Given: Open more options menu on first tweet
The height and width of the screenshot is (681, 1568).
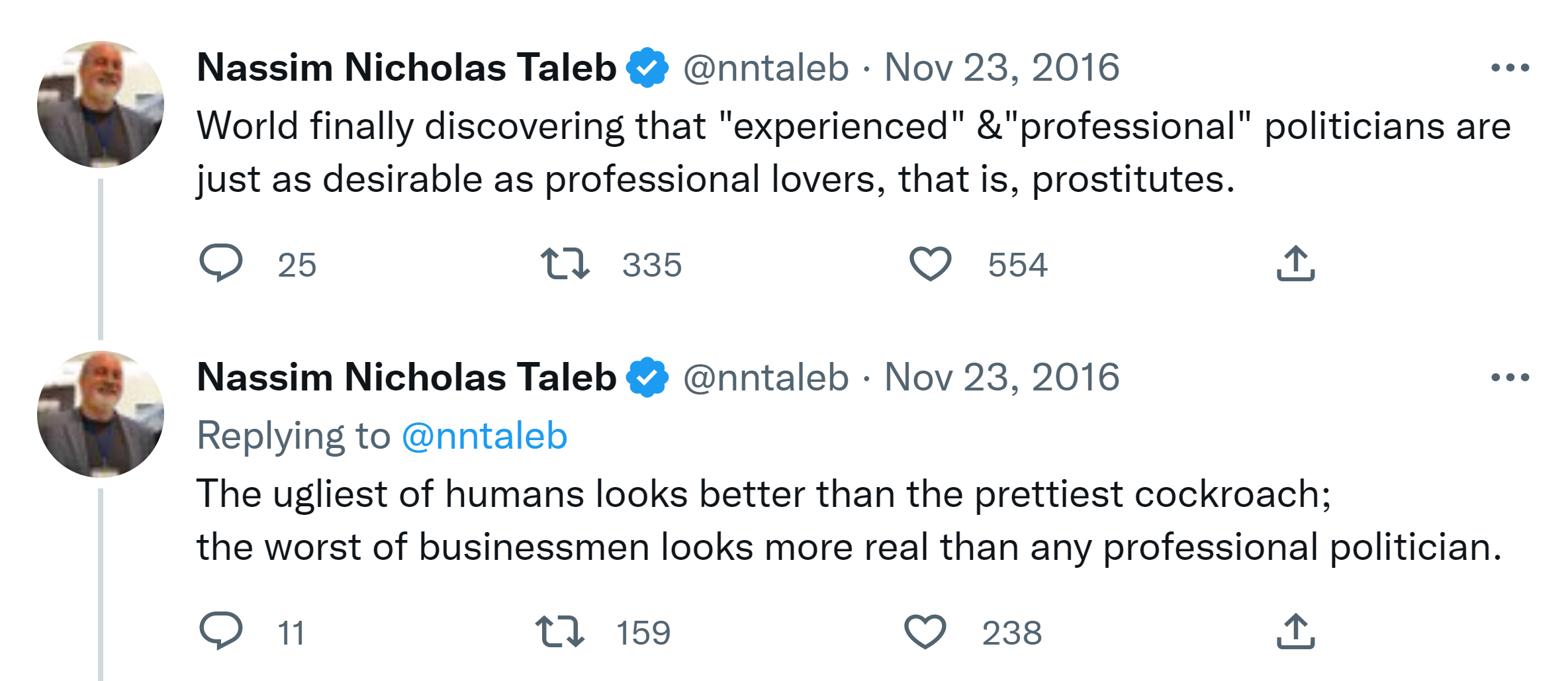Looking at the screenshot, I should point(1510,68).
